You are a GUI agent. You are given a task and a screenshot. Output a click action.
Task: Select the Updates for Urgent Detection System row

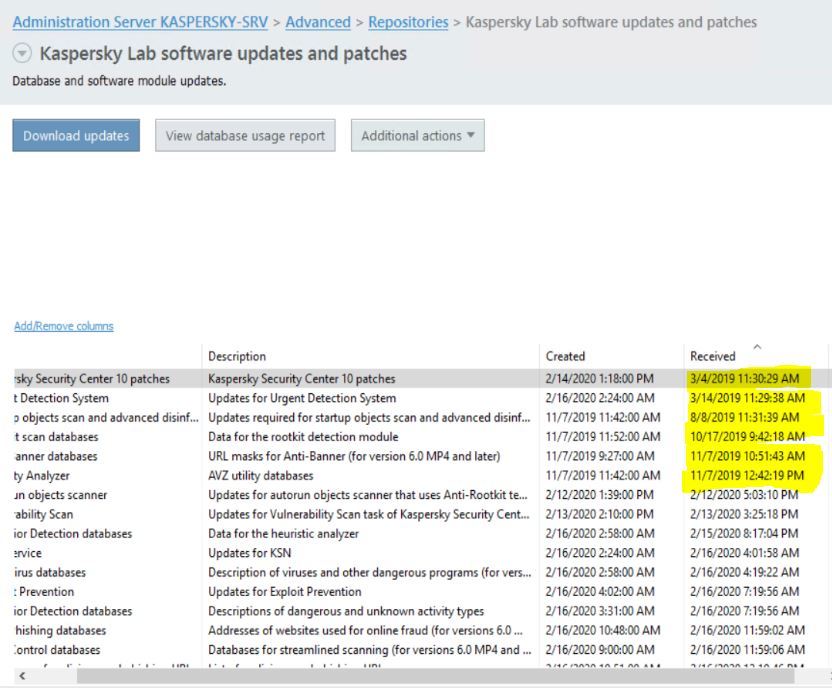(301, 398)
